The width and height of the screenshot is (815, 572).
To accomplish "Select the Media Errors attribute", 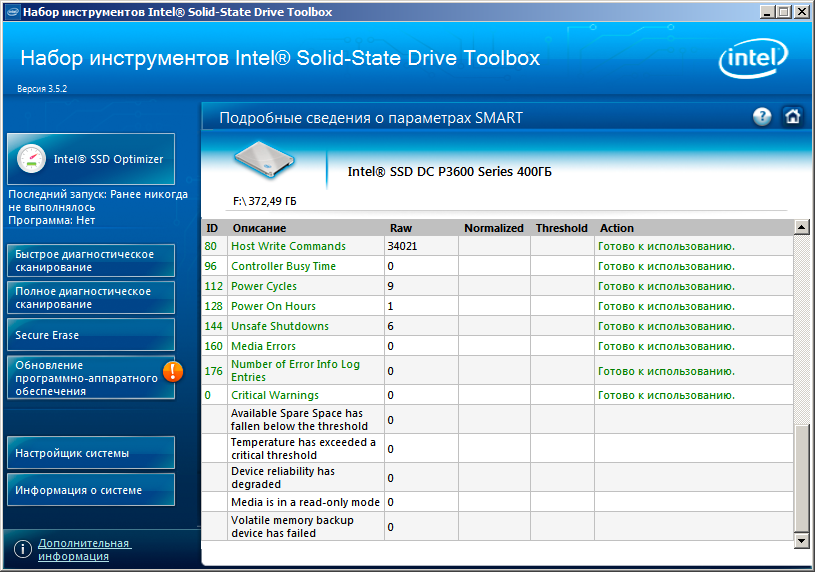I will click(497, 346).
